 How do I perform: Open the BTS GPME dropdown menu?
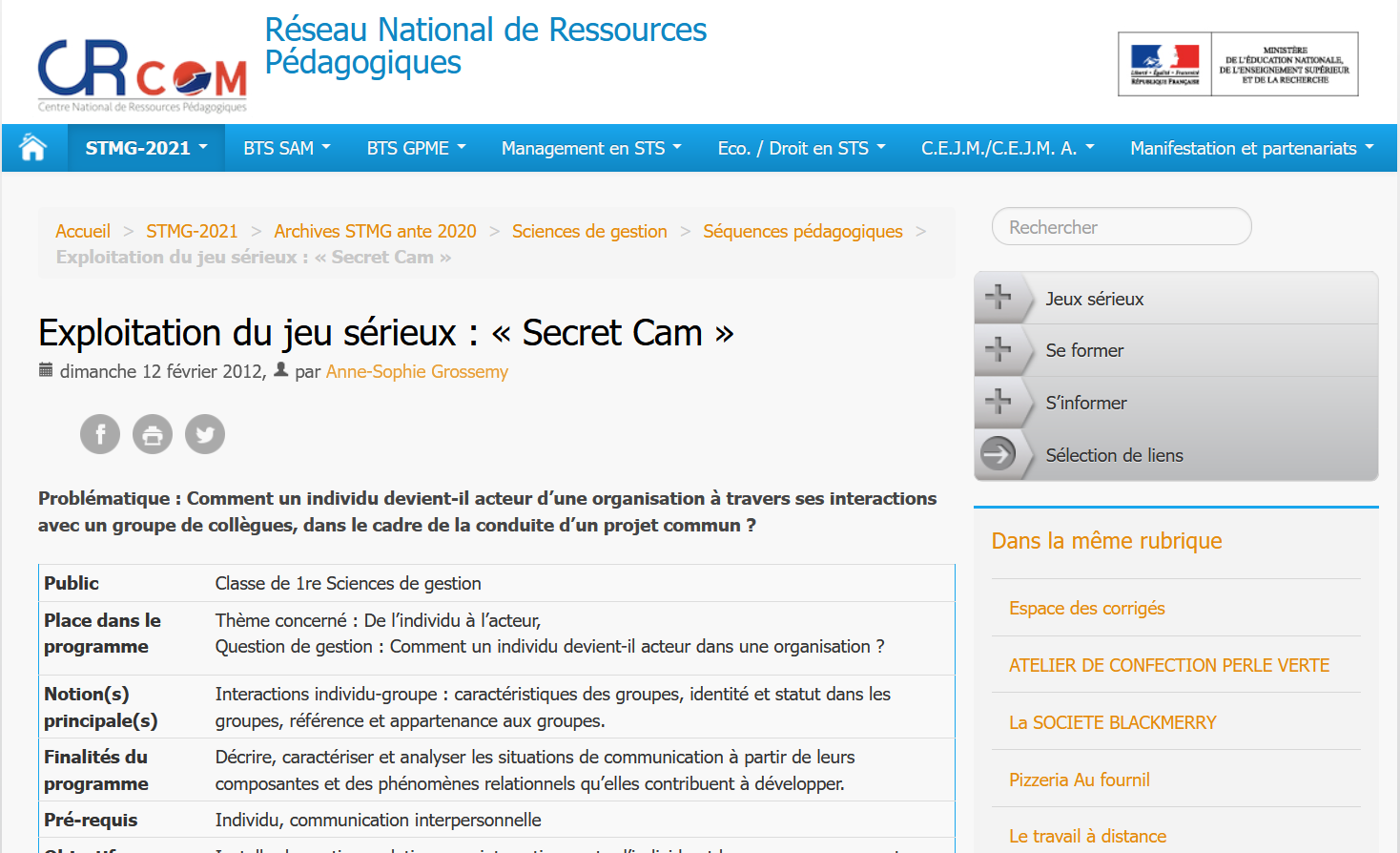pyautogui.click(x=416, y=148)
